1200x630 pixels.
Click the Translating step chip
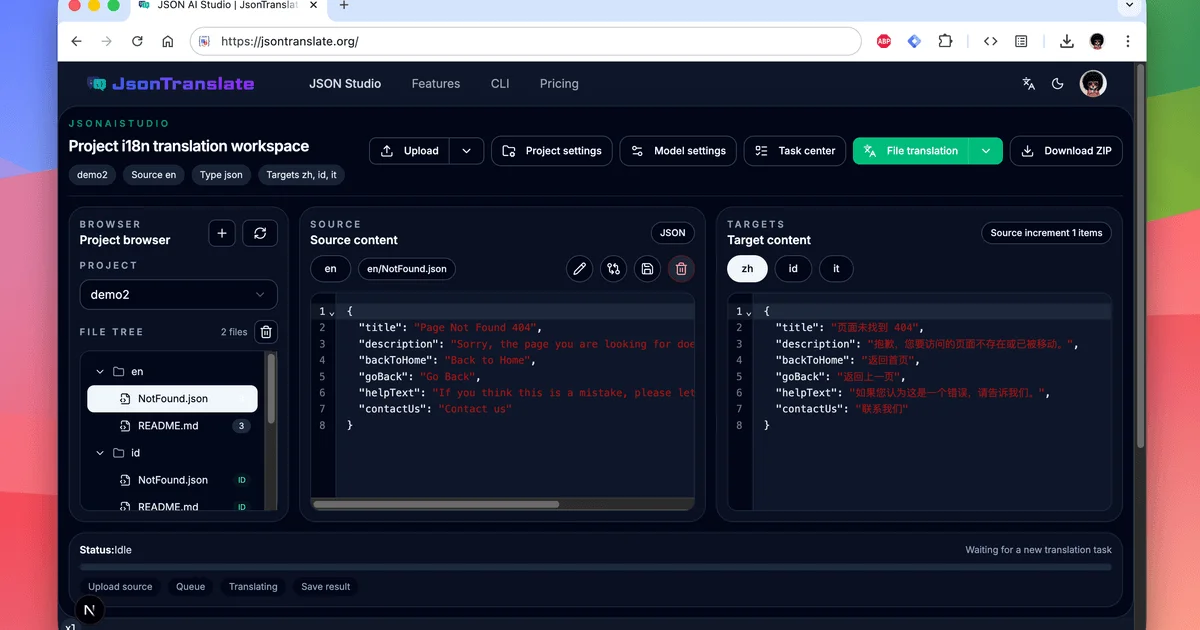(x=253, y=587)
